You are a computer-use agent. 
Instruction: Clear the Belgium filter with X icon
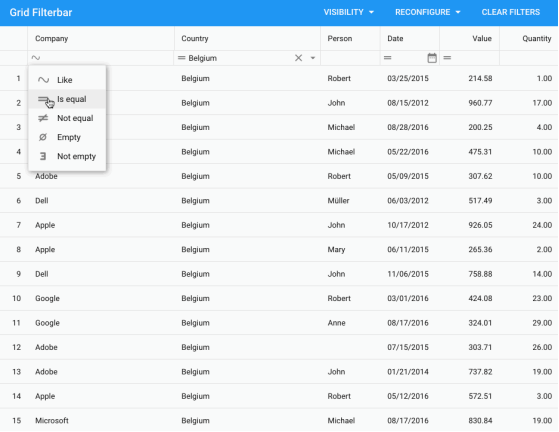pos(298,58)
